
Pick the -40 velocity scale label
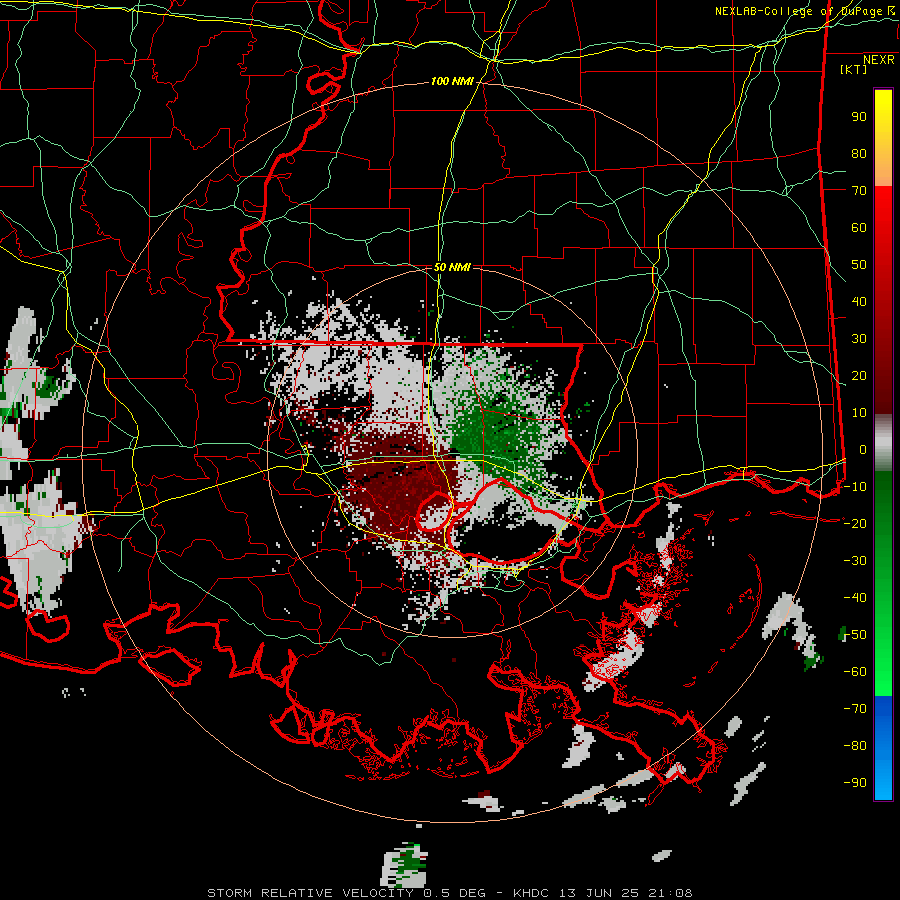click(855, 598)
